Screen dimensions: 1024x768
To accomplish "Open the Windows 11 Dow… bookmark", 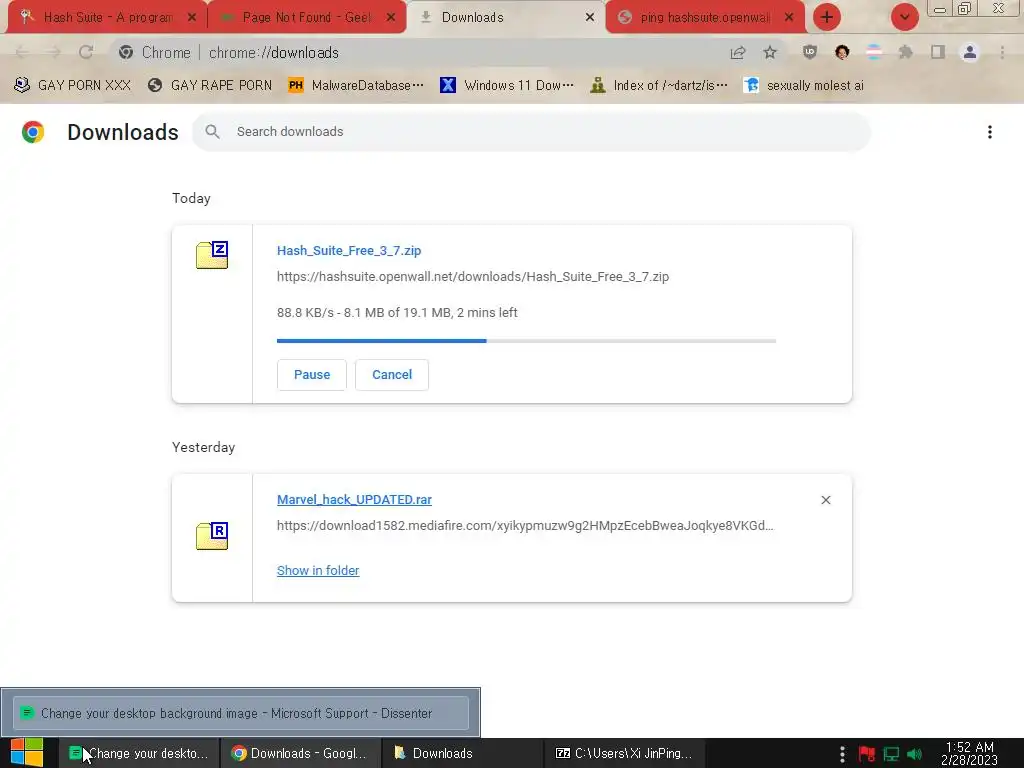I will tap(507, 86).
